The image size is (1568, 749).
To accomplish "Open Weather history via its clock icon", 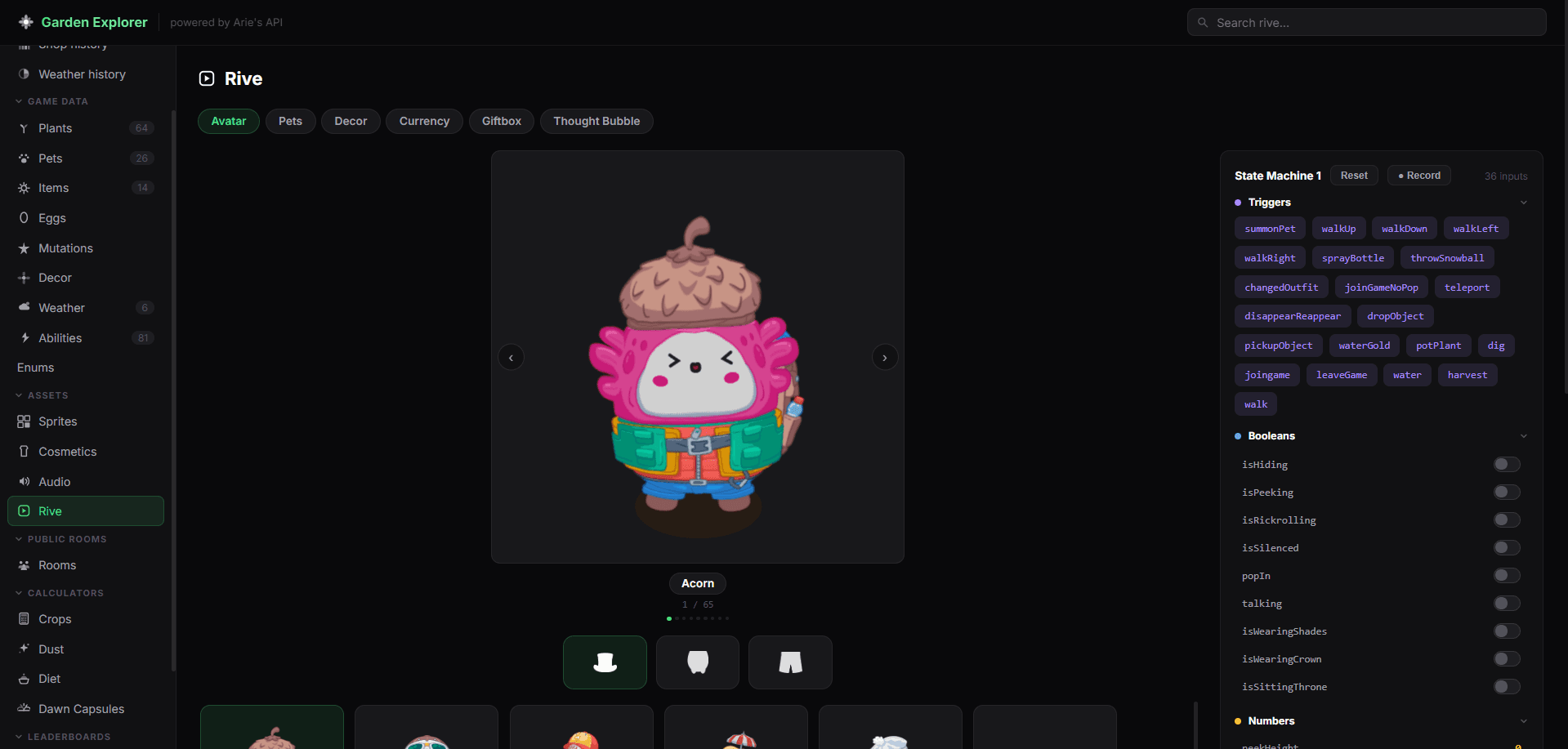I will click(24, 74).
